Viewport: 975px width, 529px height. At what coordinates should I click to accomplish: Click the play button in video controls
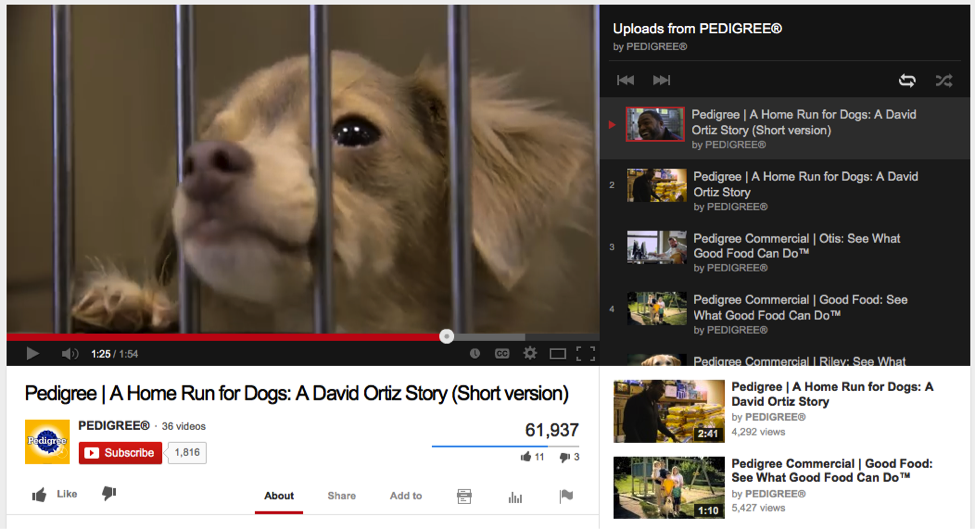coord(33,354)
